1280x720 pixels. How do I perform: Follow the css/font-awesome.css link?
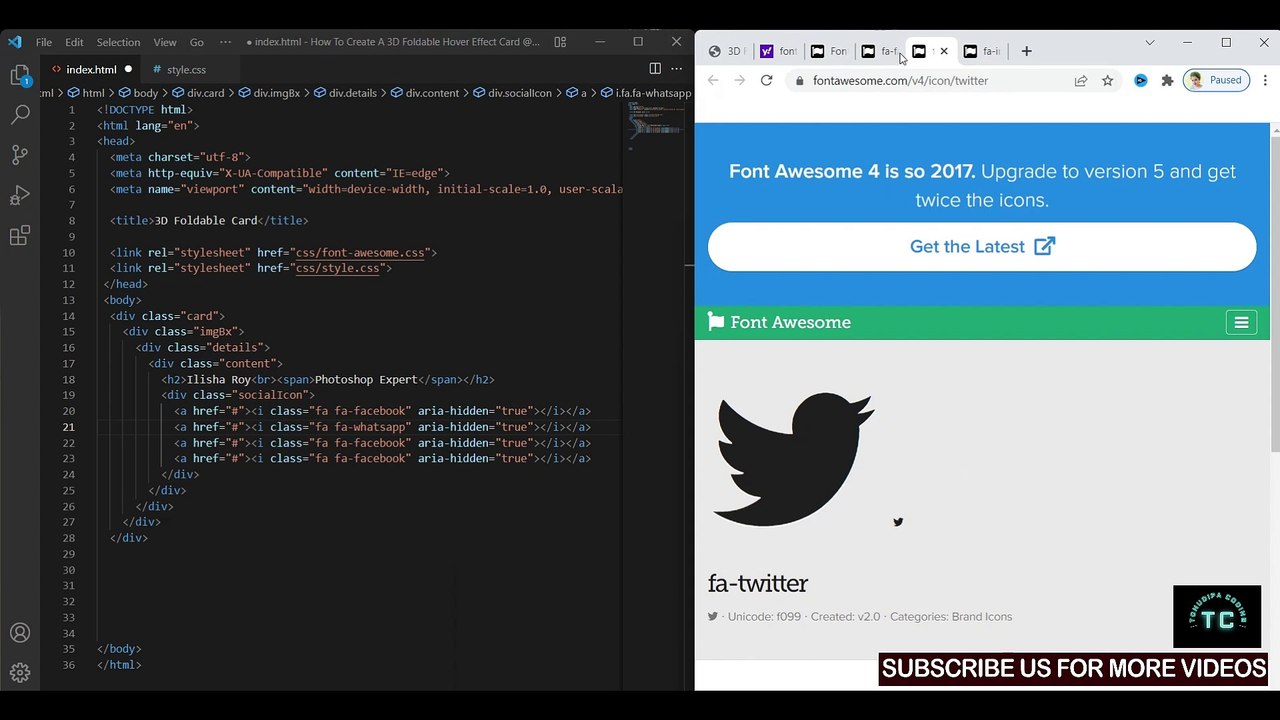(360, 253)
